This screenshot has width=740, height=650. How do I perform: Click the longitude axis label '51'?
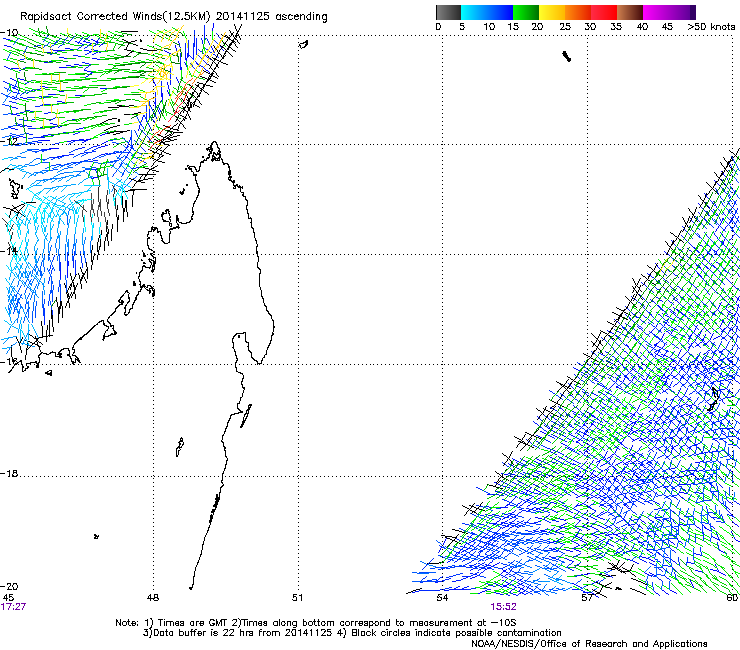297,598
